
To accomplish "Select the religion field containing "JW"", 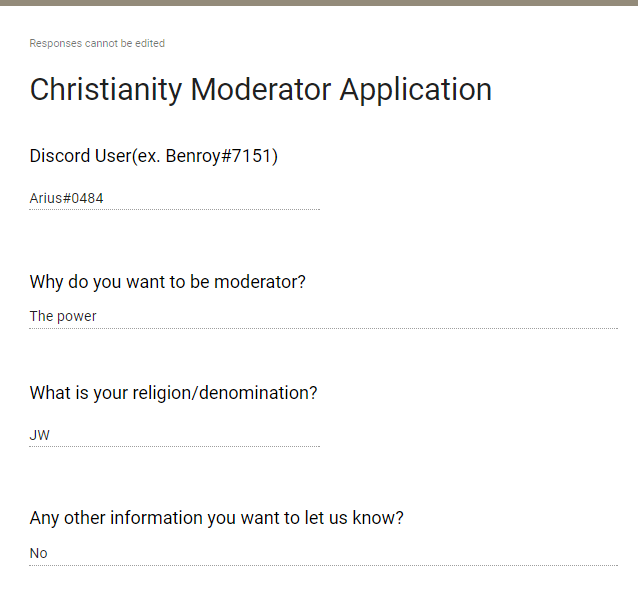I will [174, 435].
